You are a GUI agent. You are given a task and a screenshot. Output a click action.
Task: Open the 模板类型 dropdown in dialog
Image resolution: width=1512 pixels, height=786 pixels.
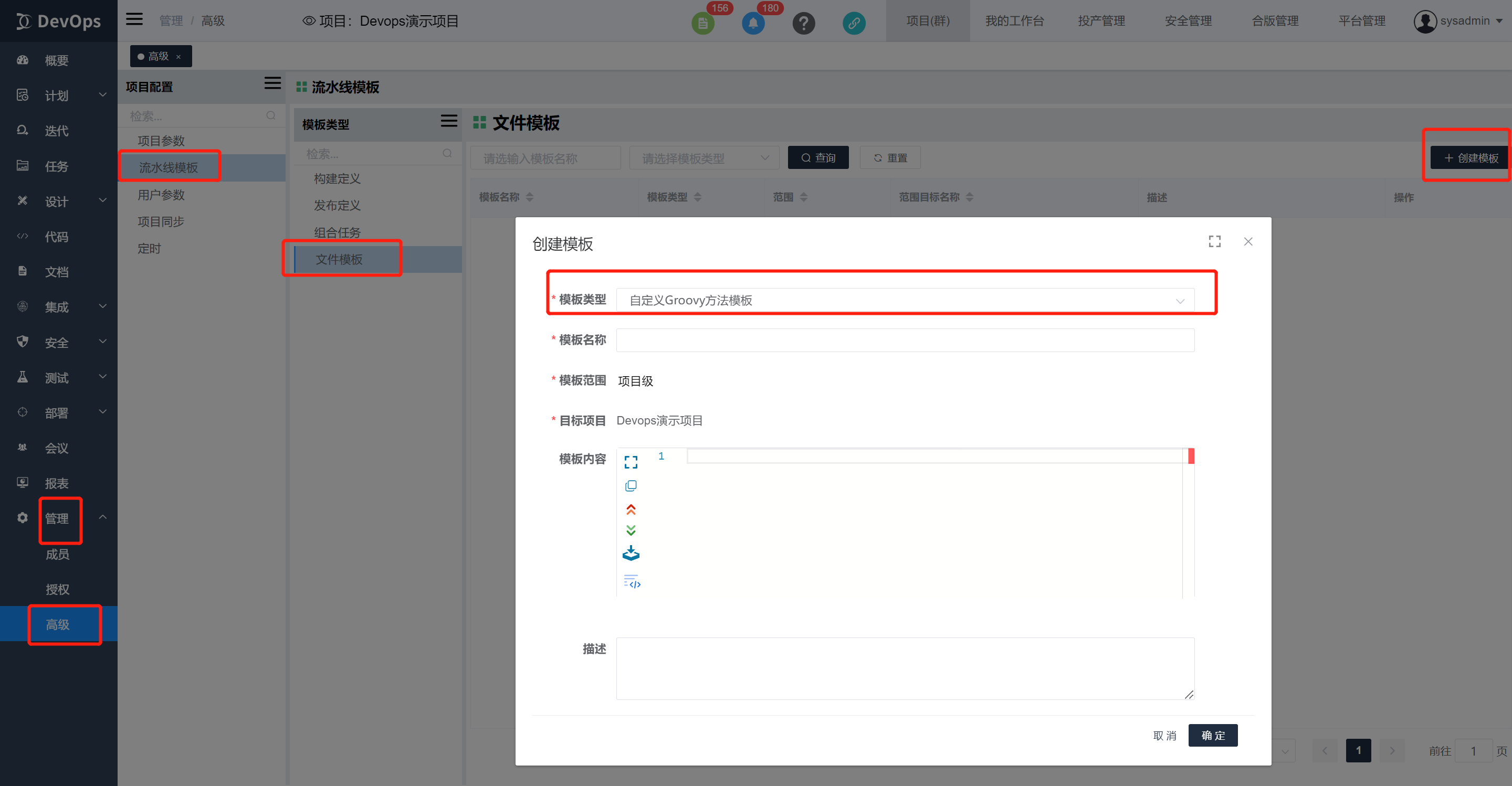point(905,300)
